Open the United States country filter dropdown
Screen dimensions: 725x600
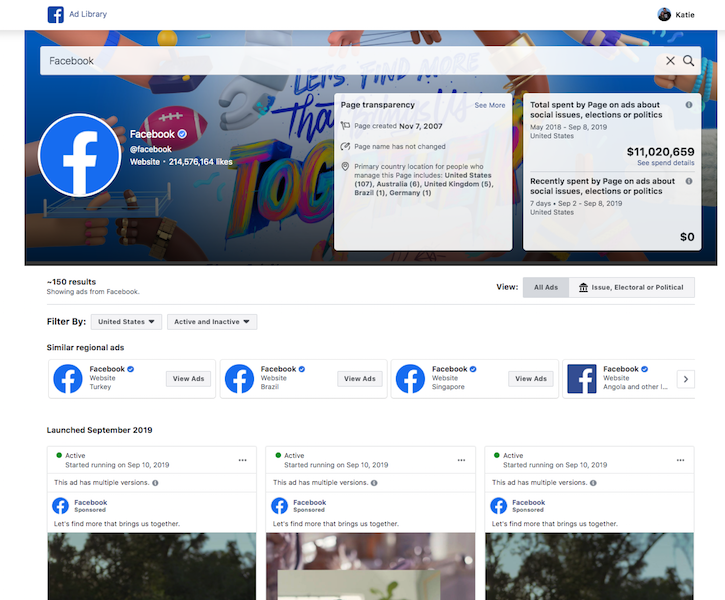(126, 322)
